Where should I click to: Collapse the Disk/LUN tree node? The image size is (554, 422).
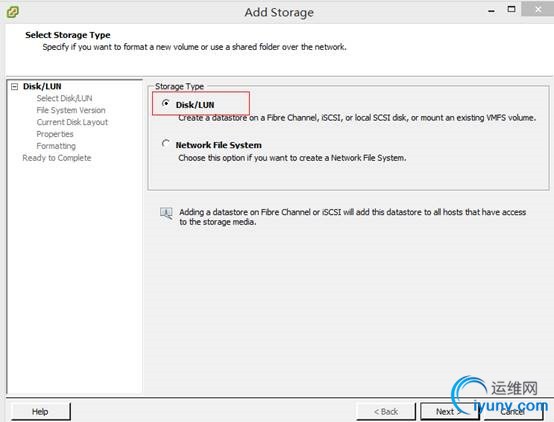14,87
